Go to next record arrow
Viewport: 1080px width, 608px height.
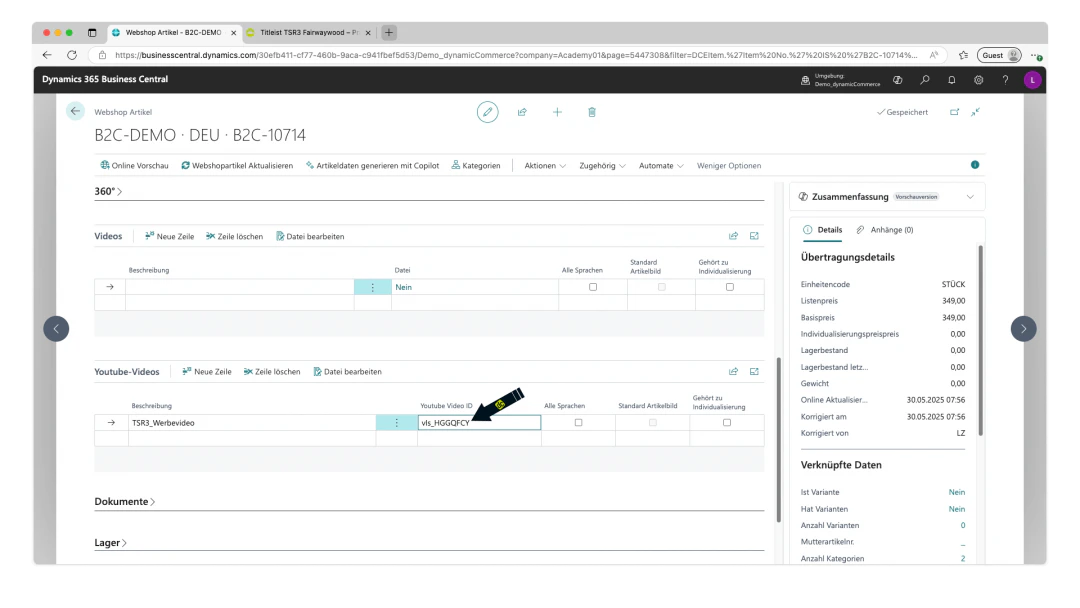tap(1024, 328)
